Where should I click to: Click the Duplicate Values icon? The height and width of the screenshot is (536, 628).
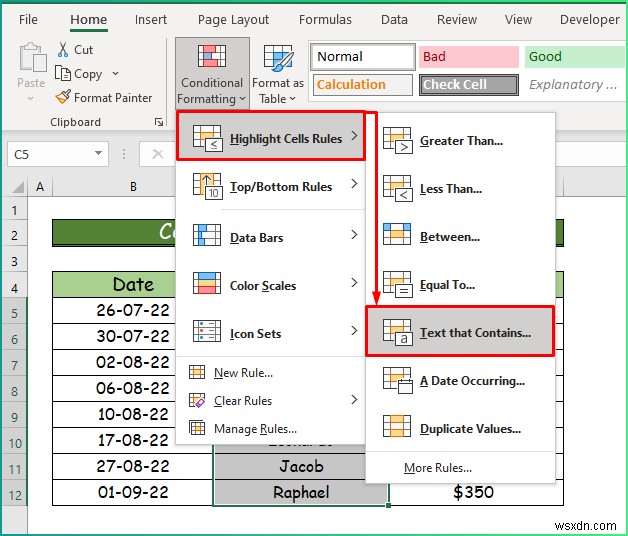[397, 426]
